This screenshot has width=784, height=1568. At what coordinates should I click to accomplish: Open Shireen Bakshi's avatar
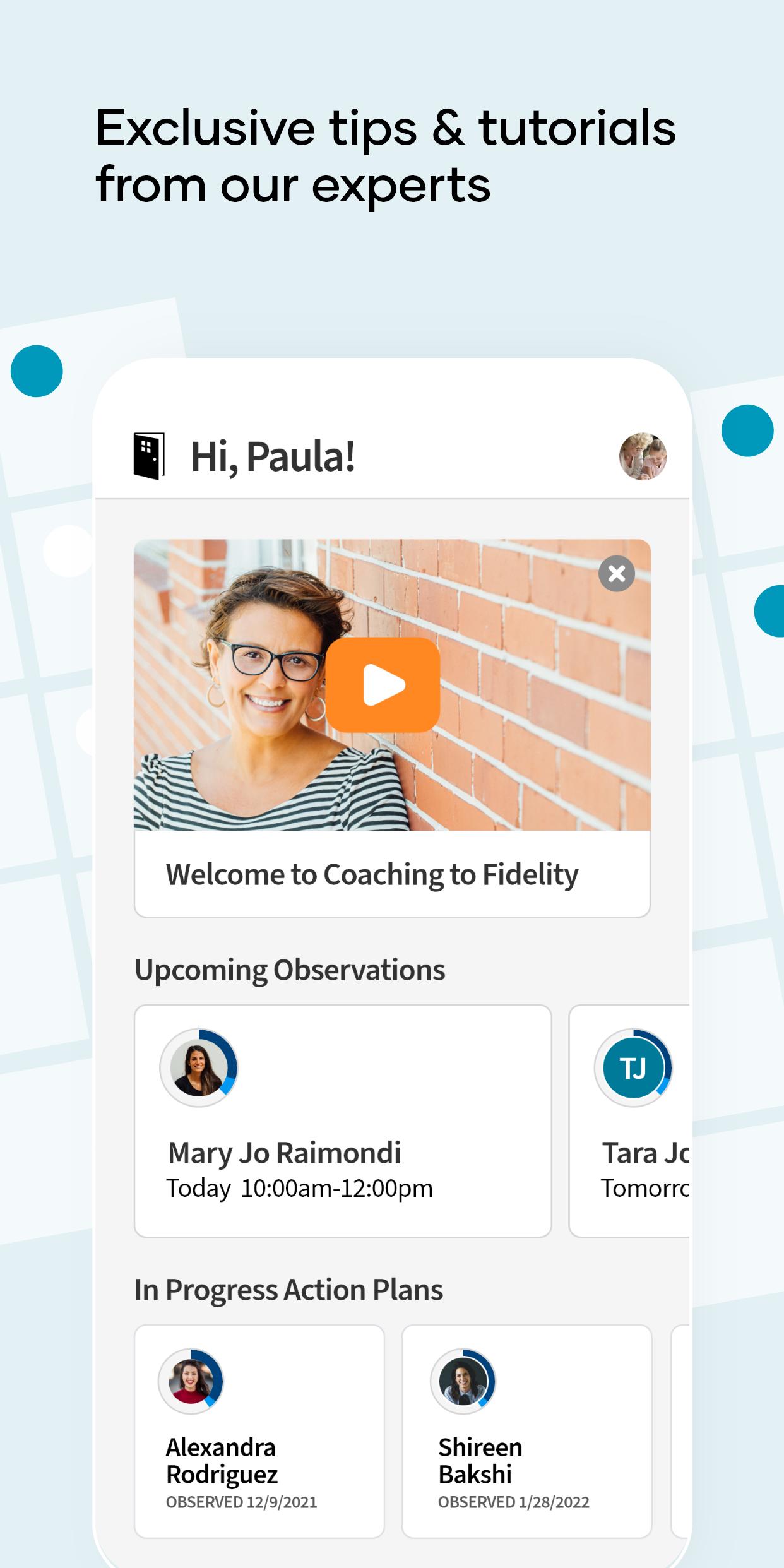pyautogui.click(x=463, y=1381)
